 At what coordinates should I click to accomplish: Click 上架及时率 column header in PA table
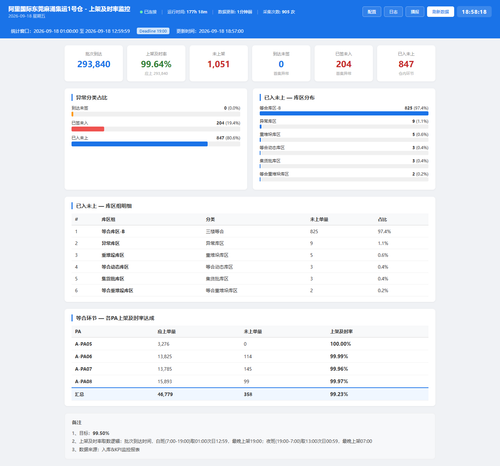[341, 331]
